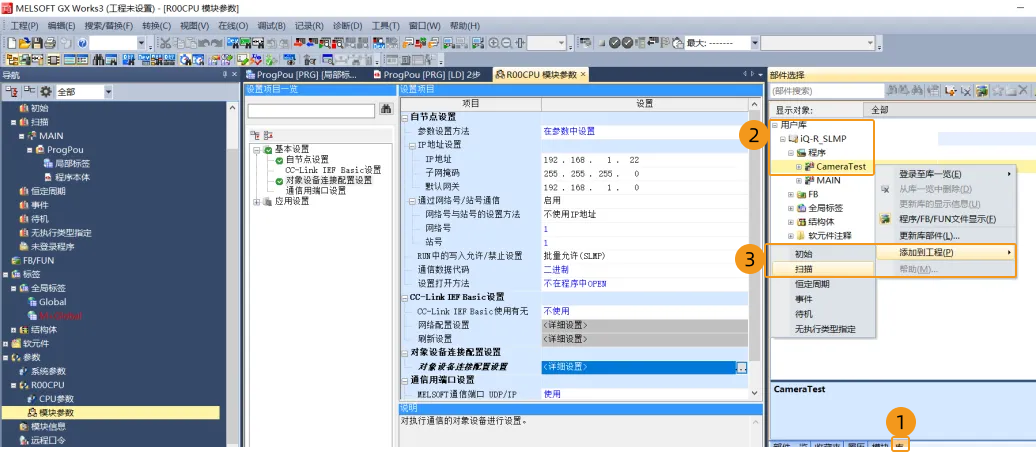The width and height of the screenshot is (1036, 452).
Task: Collapse the iQ-R_SLMP library node
Action: click(783, 139)
